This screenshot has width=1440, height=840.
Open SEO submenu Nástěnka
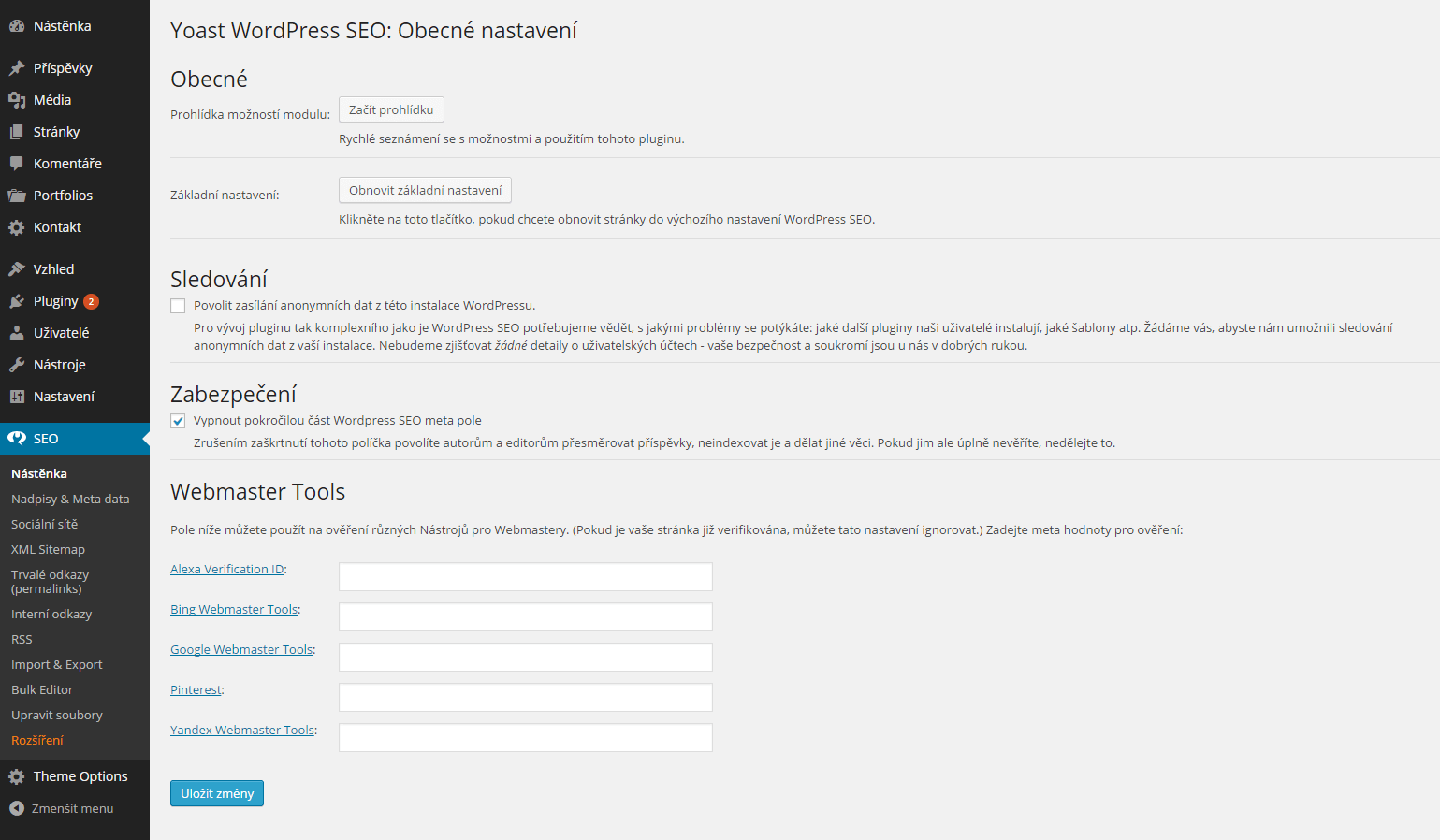pos(39,474)
